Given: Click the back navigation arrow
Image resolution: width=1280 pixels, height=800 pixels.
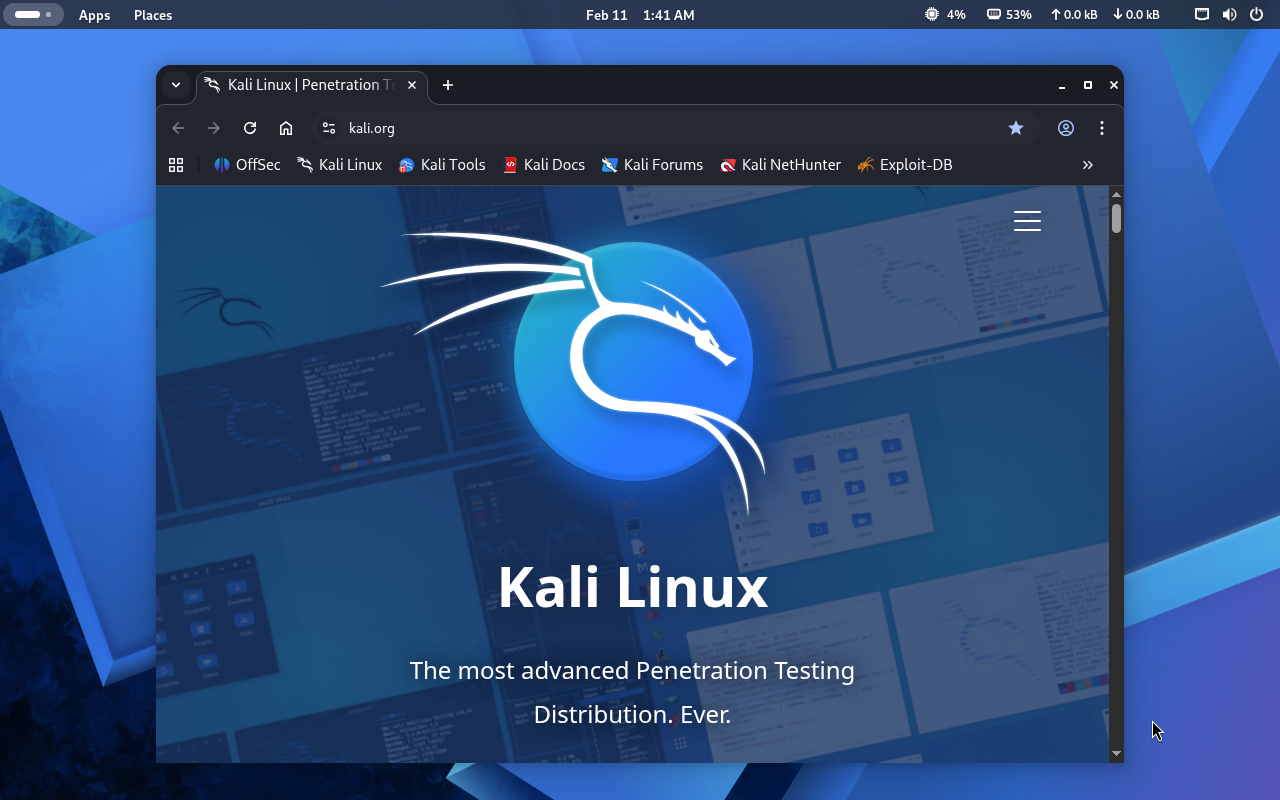Looking at the screenshot, I should tap(178, 128).
